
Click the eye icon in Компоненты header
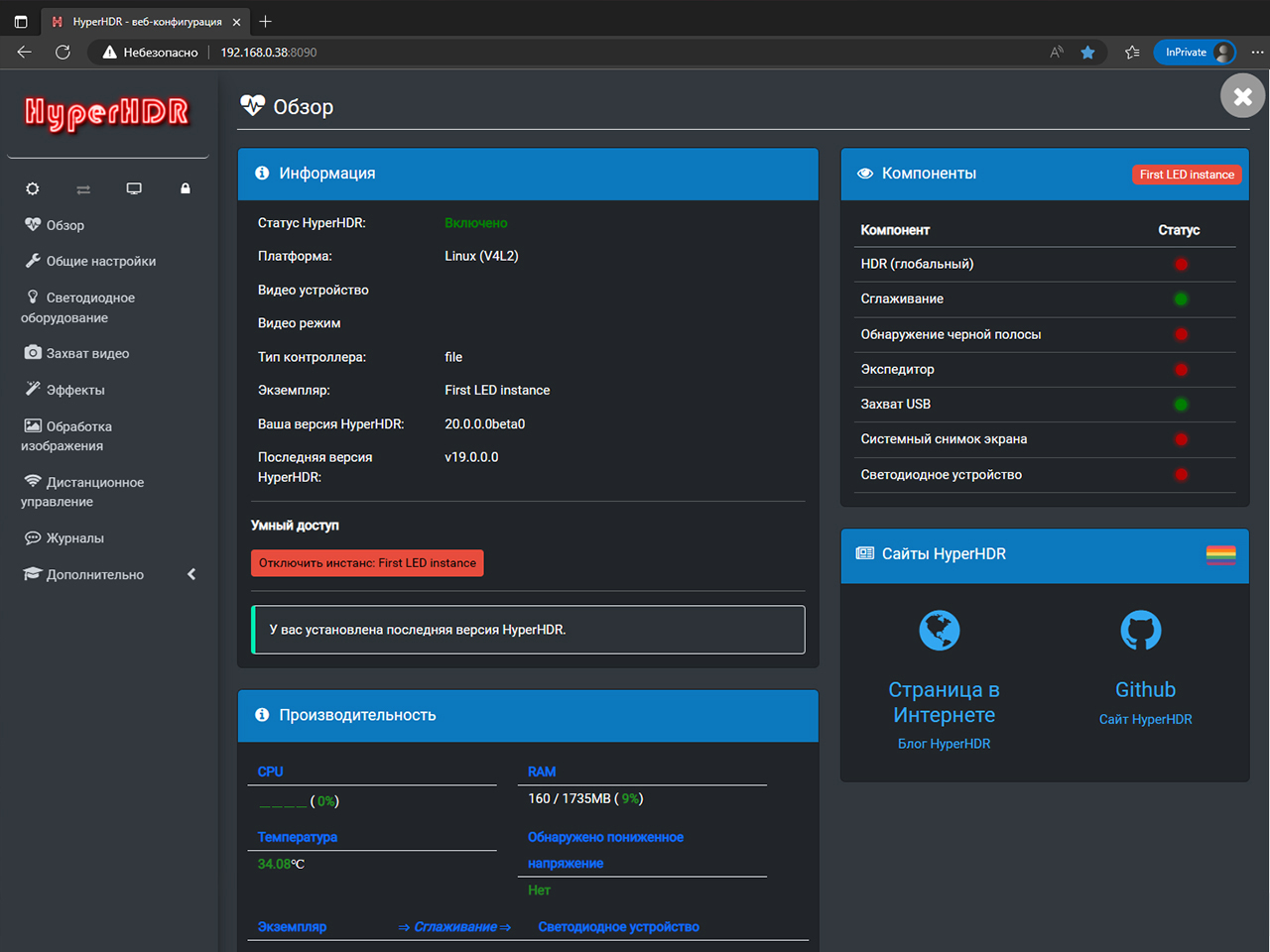[865, 174]
